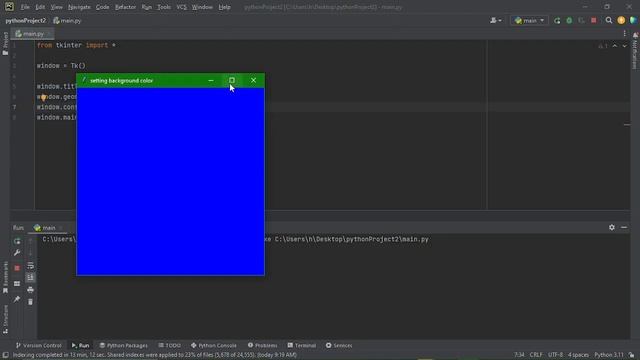
Task: Open the Window menu
Action: 202,7
